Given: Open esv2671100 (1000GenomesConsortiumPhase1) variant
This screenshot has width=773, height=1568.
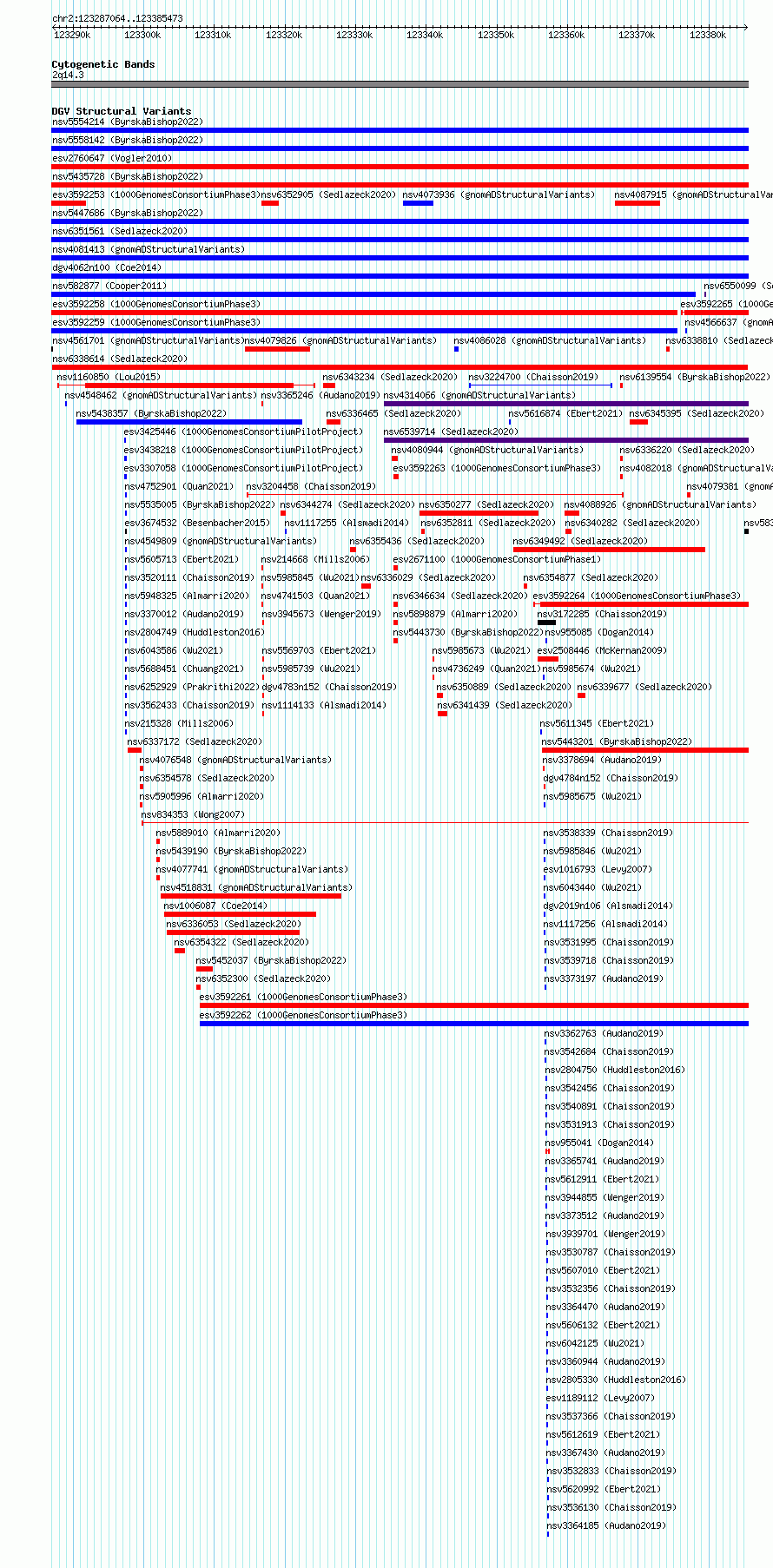Looking at the screenshot, I should pos(497,560).
